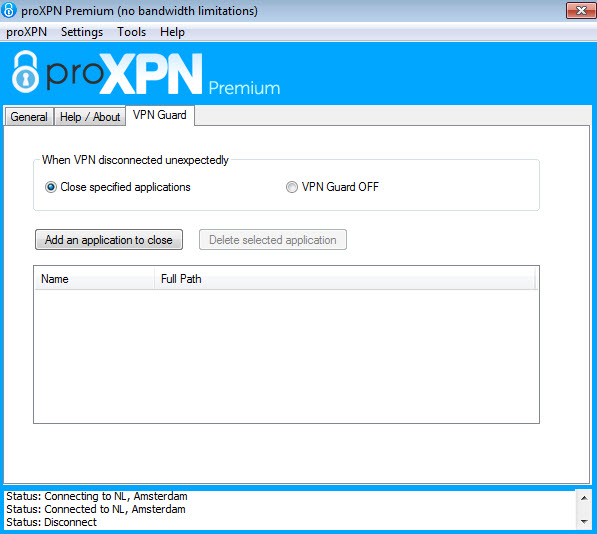The width and height of the screenshot is (597, 534).
Task: Select the VPN Guard tab
Action: coord(160,115)
